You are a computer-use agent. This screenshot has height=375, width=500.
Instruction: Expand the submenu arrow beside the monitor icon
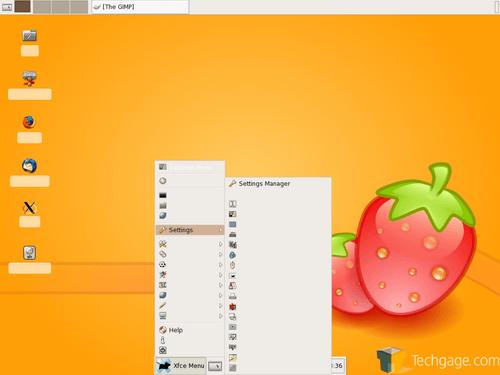point(220,316)
